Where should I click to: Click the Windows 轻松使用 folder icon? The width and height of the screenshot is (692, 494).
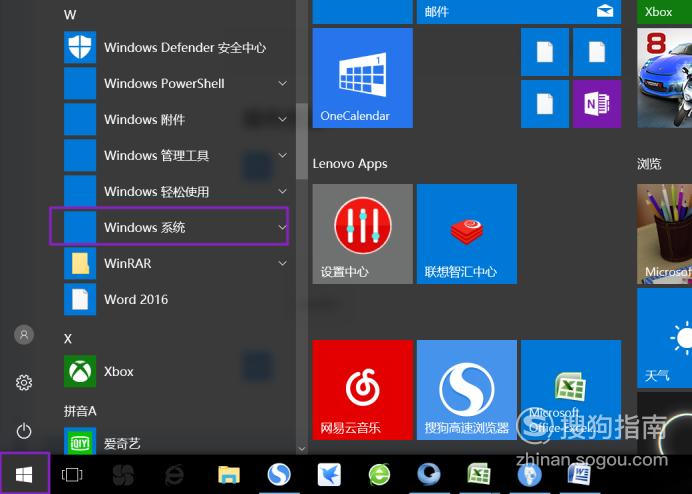[x=80, y=191]
